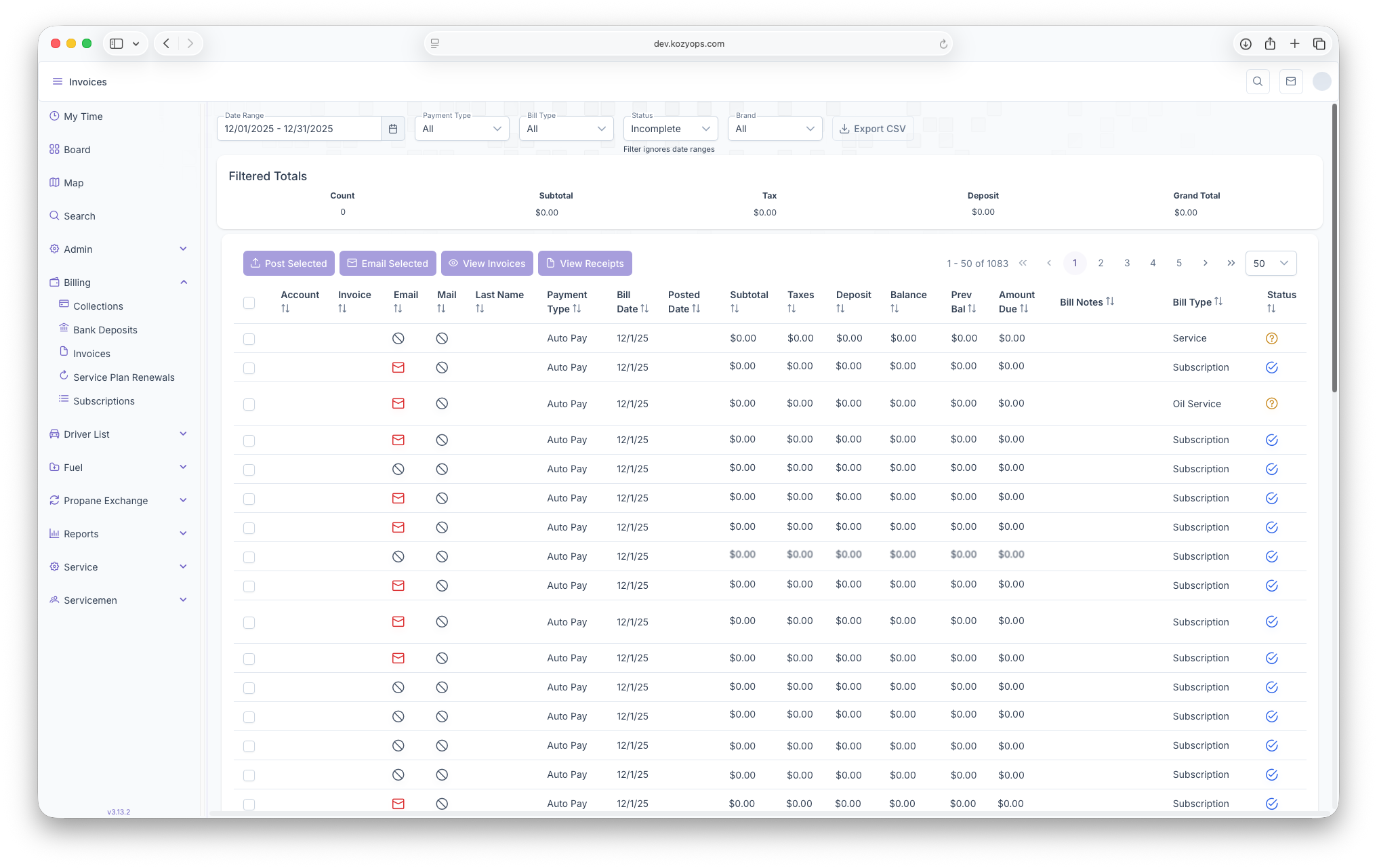Open Service Plan Renewals sidebar item
This screenshot has width=1377, height=868.
[x=123, y=377]
